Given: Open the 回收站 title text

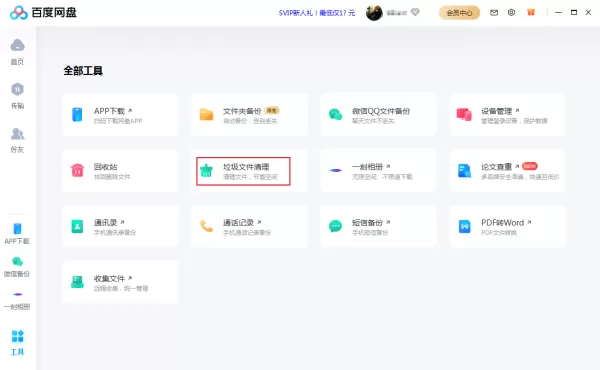Looking at the screenshot, I should (105, 167).
